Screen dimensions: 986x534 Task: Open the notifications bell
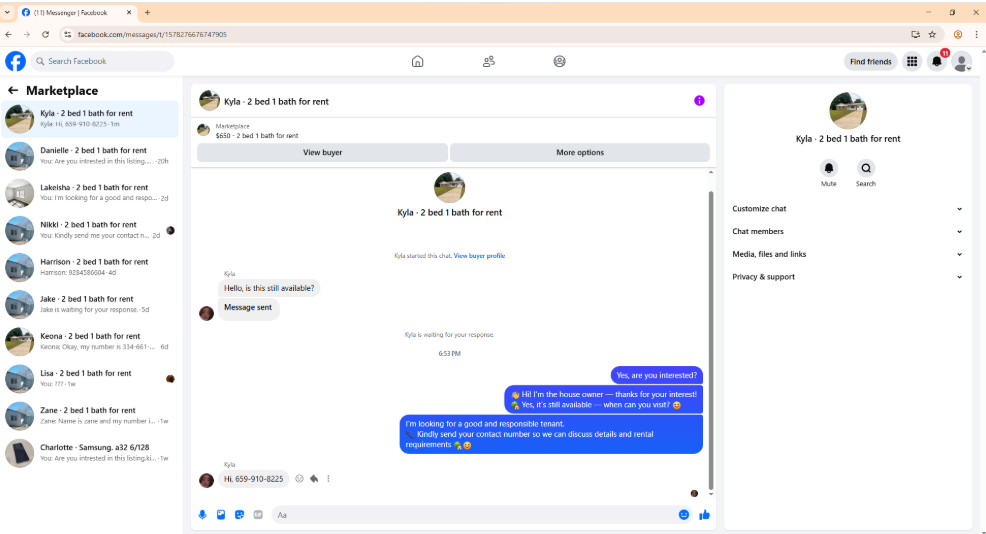pyautogui.click(x=937, y=62)
